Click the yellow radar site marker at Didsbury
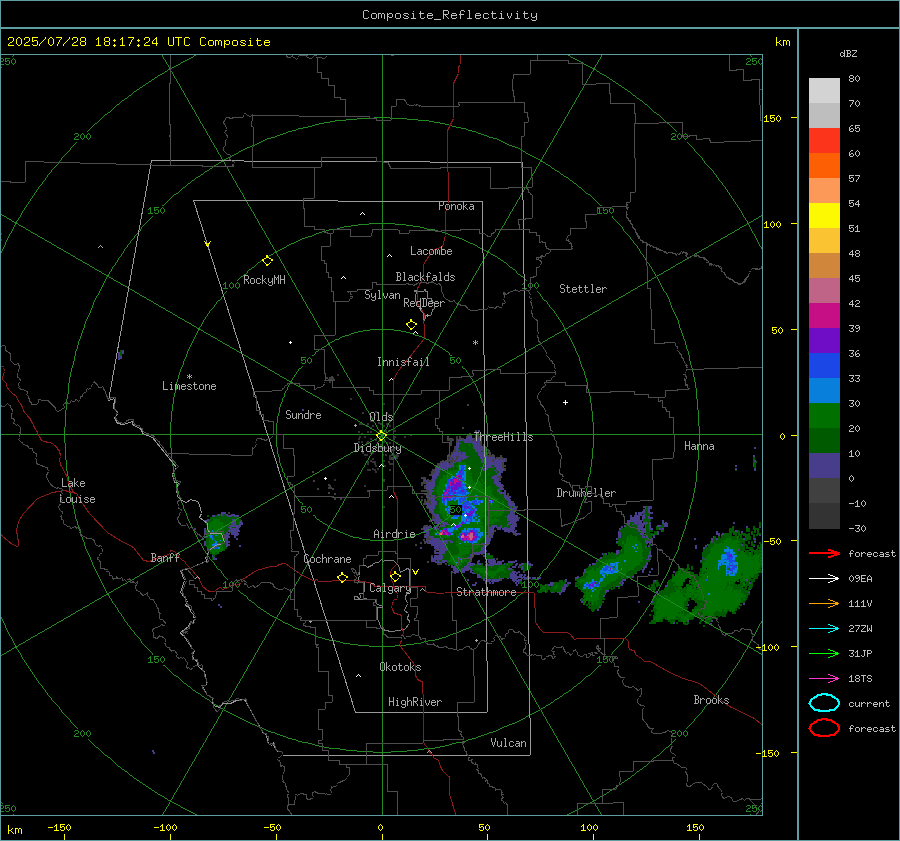This screenshot has width=900, height=841. click(381, 436)
